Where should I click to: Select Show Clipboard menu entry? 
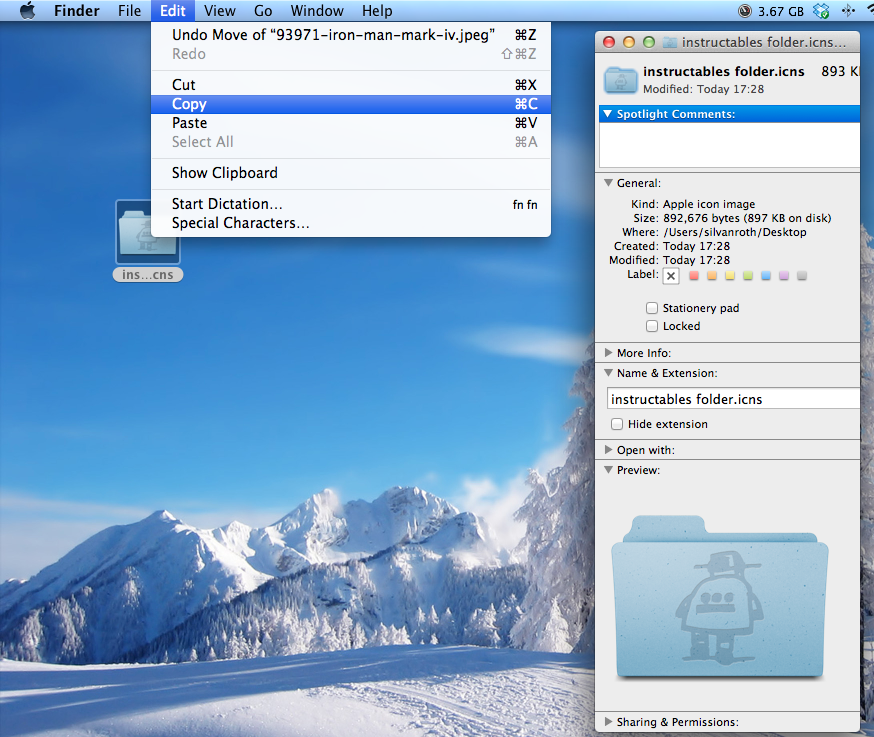pos(351,173)
